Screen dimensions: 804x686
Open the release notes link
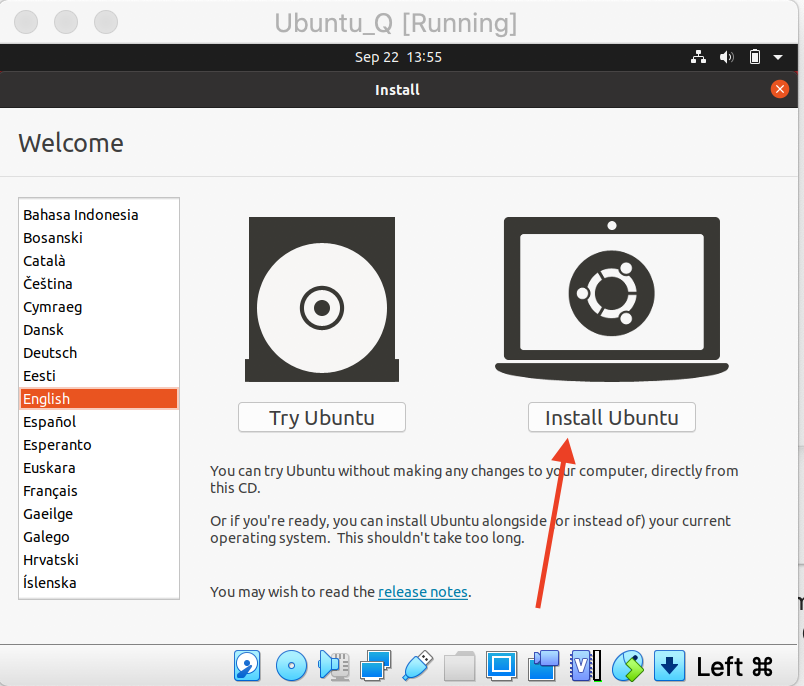point(423,592)
